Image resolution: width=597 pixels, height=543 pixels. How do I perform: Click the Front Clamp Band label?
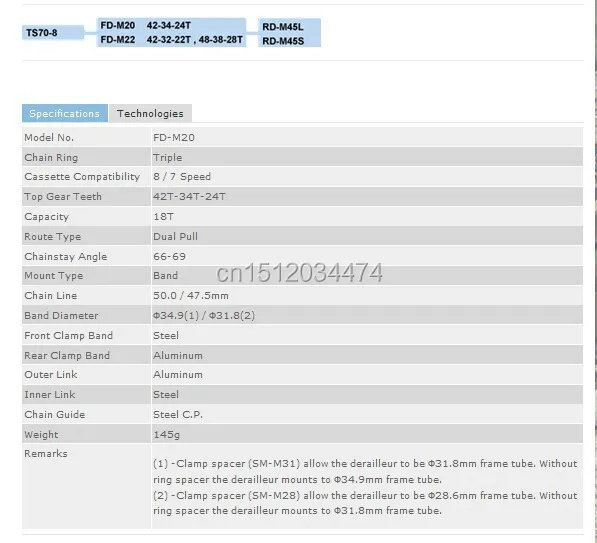69,335
